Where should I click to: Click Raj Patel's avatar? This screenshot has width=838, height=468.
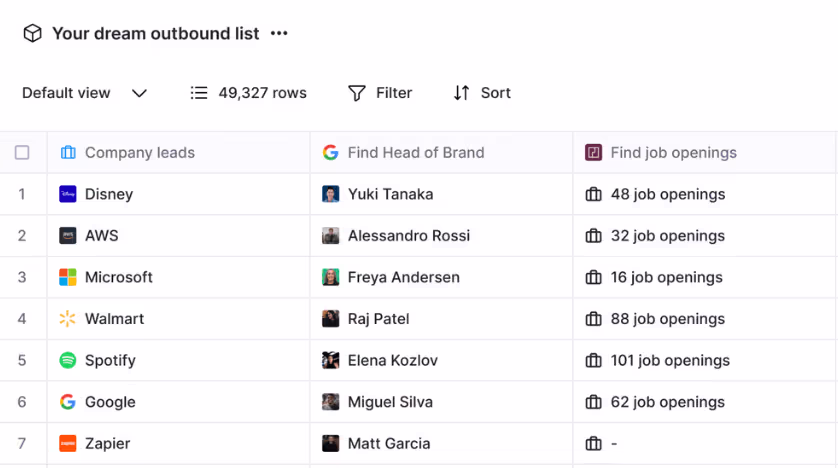(x=330, y=319)
